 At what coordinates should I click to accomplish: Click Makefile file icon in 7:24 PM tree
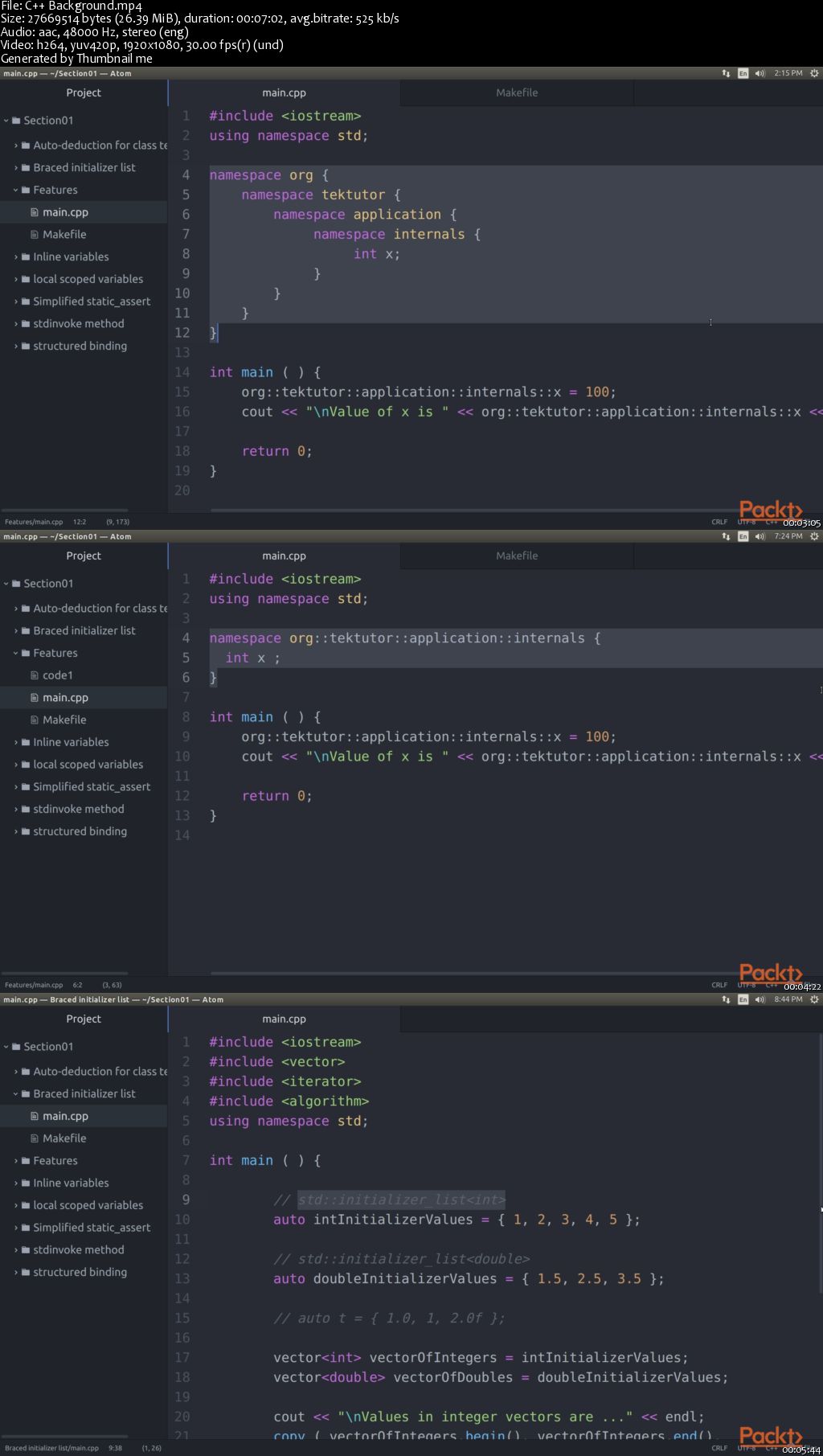[x=35, y=720]
